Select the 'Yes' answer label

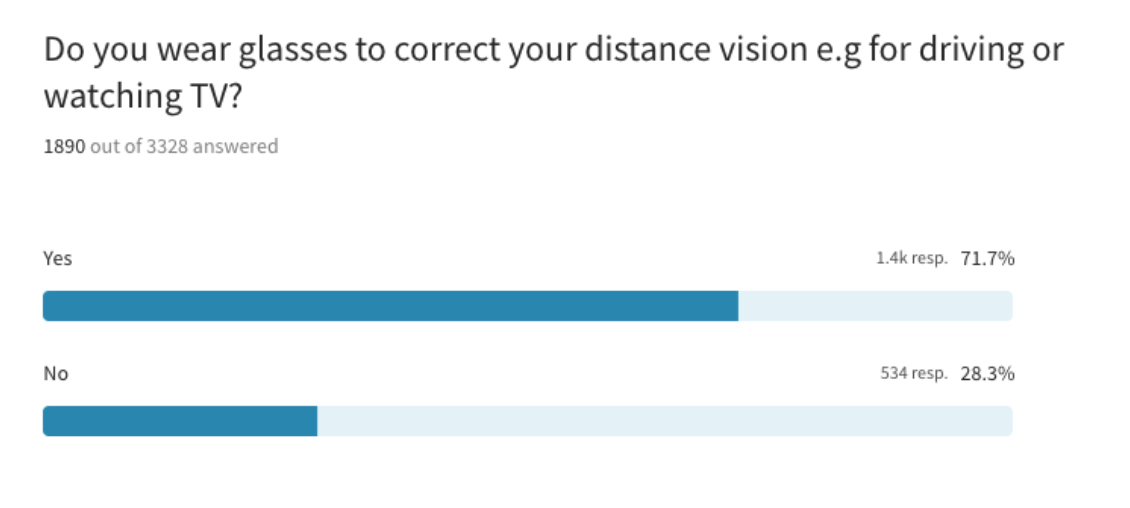[x=58, y=258]
